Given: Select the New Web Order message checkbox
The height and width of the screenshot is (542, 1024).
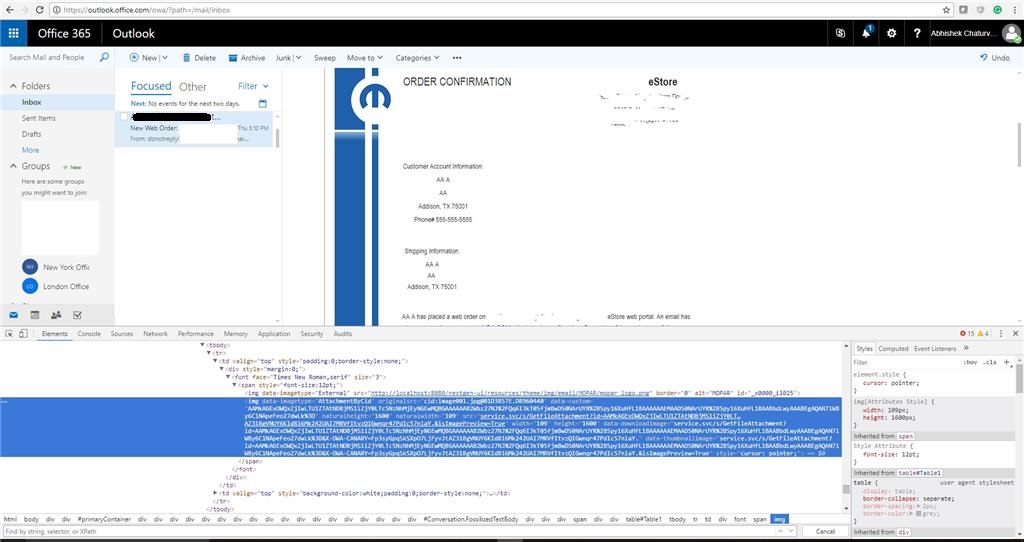Looking at the screenshot, I should [124, 116].
